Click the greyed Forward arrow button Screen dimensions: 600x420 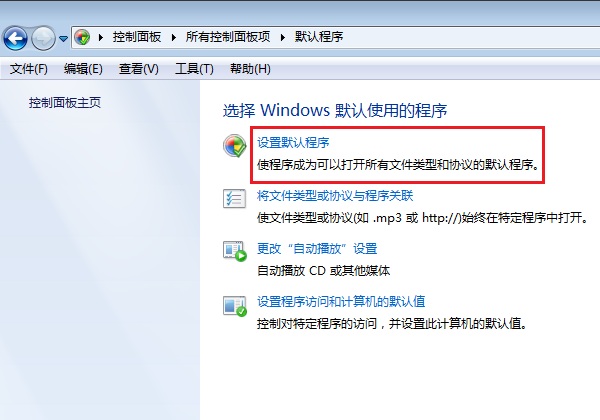click(43, 38)
